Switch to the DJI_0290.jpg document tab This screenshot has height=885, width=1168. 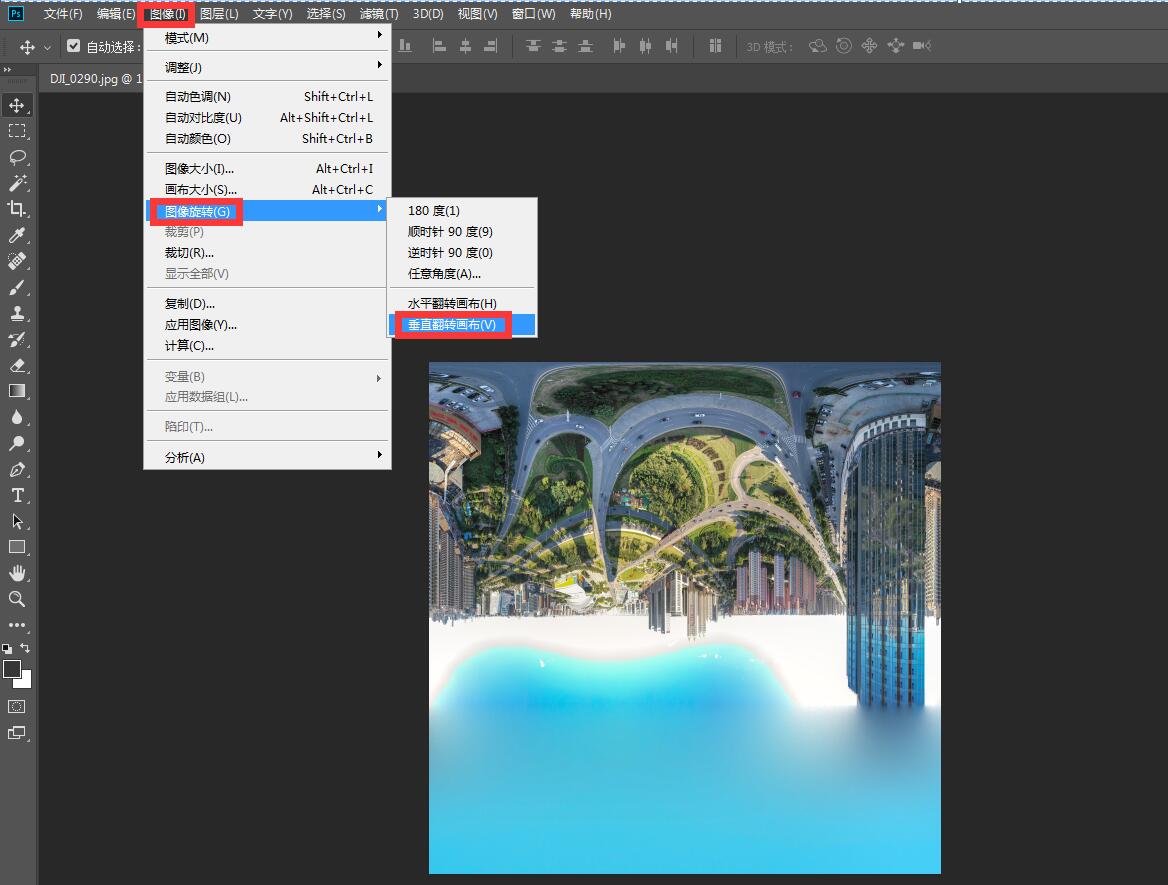pos(93,78)
